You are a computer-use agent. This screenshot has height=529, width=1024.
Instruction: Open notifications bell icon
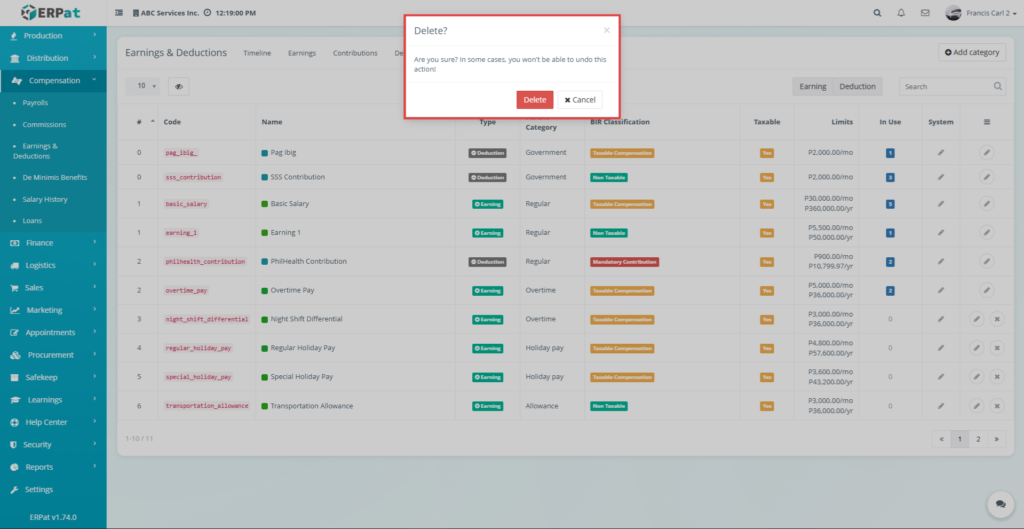point(902,13)
